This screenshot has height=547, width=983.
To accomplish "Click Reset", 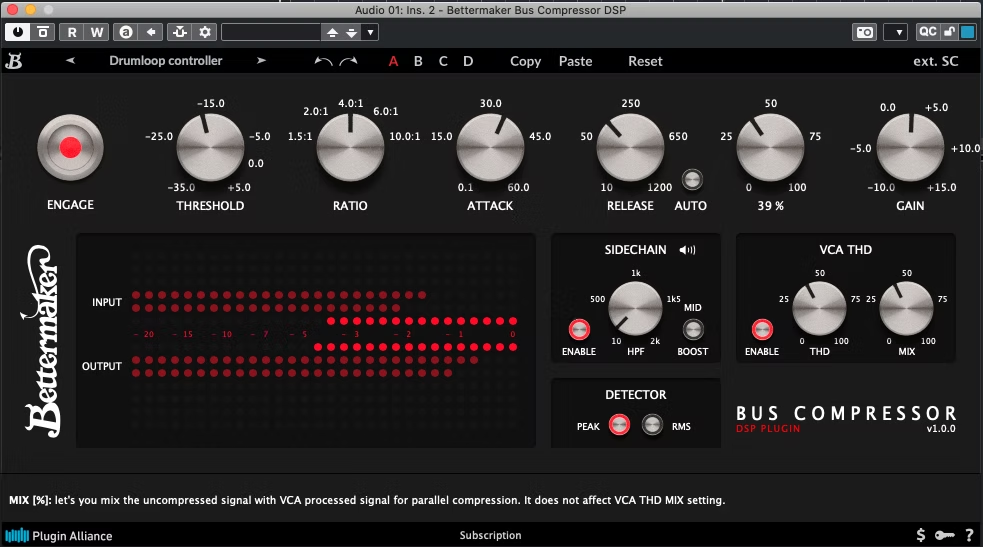I will [645, 61].
